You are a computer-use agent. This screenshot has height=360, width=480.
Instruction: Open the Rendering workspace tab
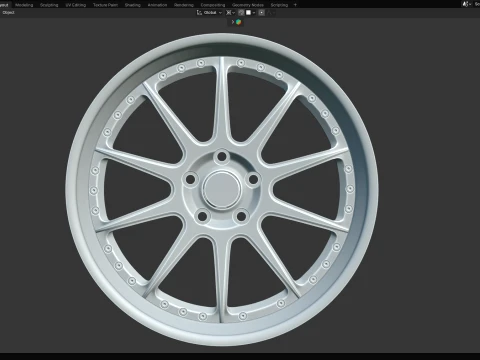pos(184,5)
